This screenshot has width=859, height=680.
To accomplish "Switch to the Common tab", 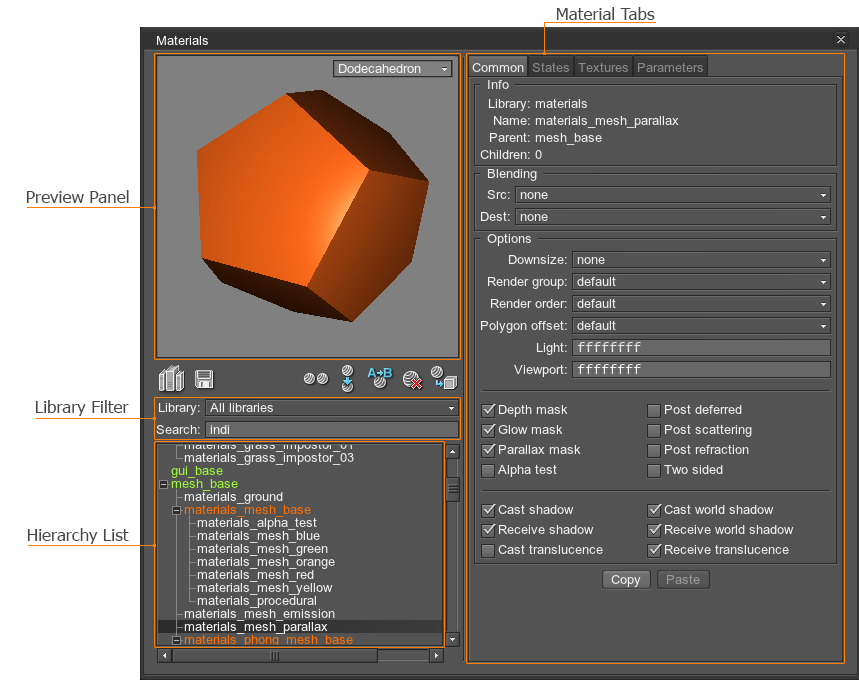I will tap(498, 67).
